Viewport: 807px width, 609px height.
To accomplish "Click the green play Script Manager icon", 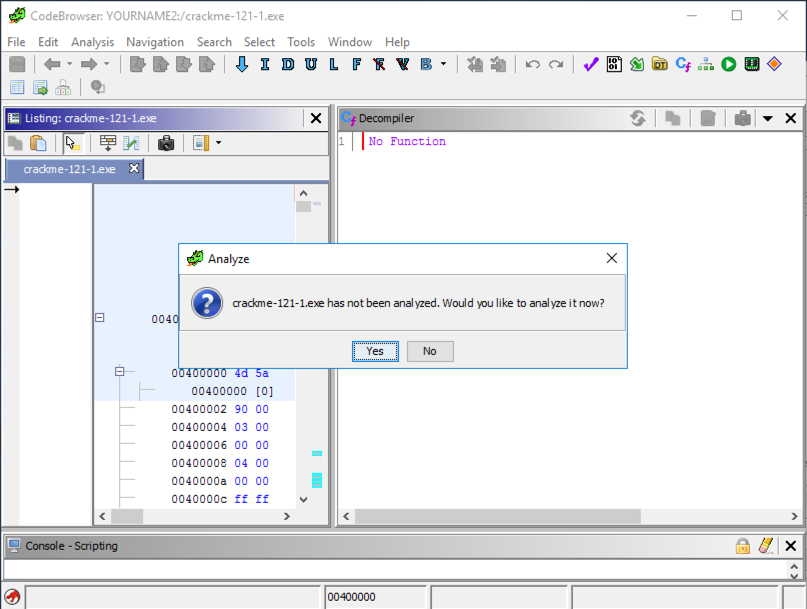I will pyautogui.click(x=729, y=64).
